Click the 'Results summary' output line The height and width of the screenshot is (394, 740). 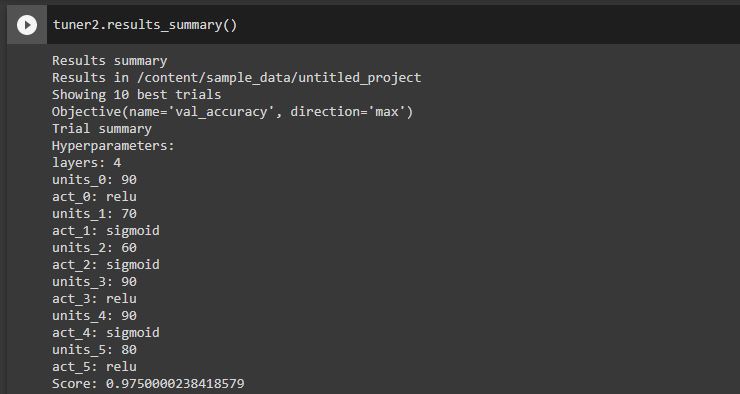point(109,61)
